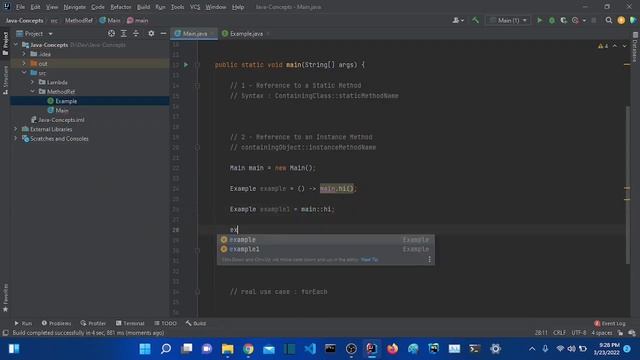640x360 pixels.
Task: Open the Run tool window button
Action: pos(23,323)
